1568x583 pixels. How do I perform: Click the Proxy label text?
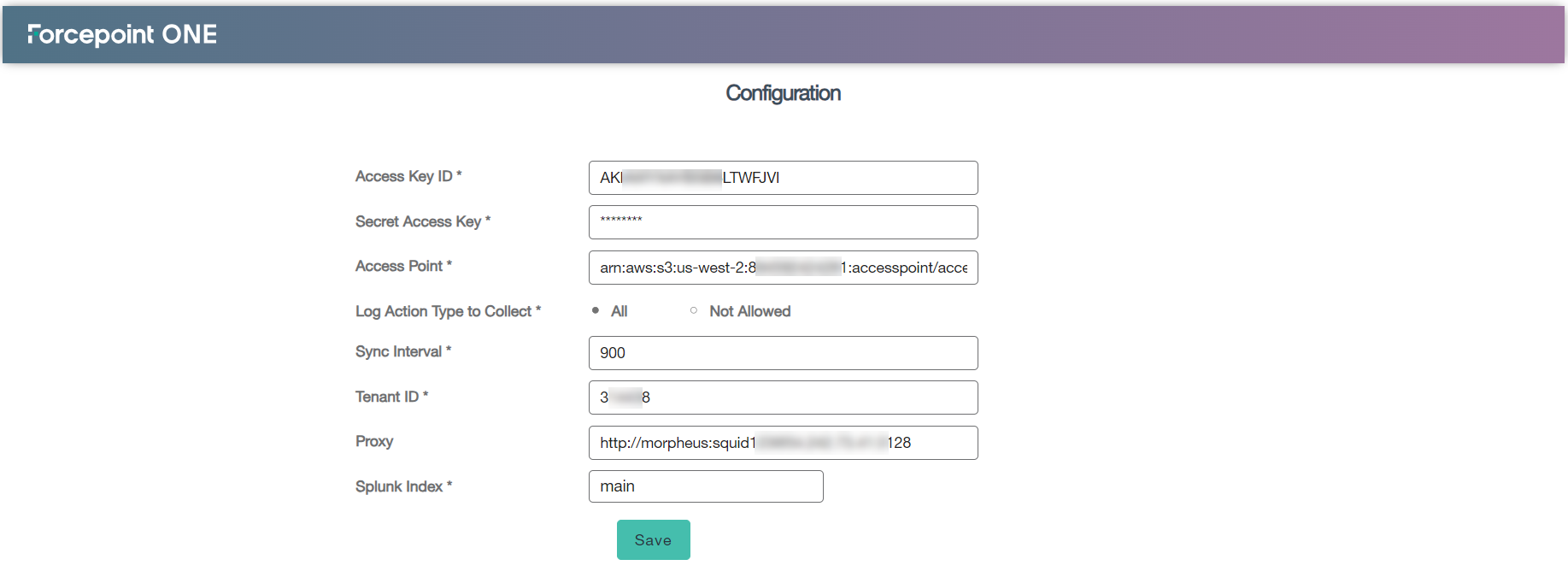[374, 441]
